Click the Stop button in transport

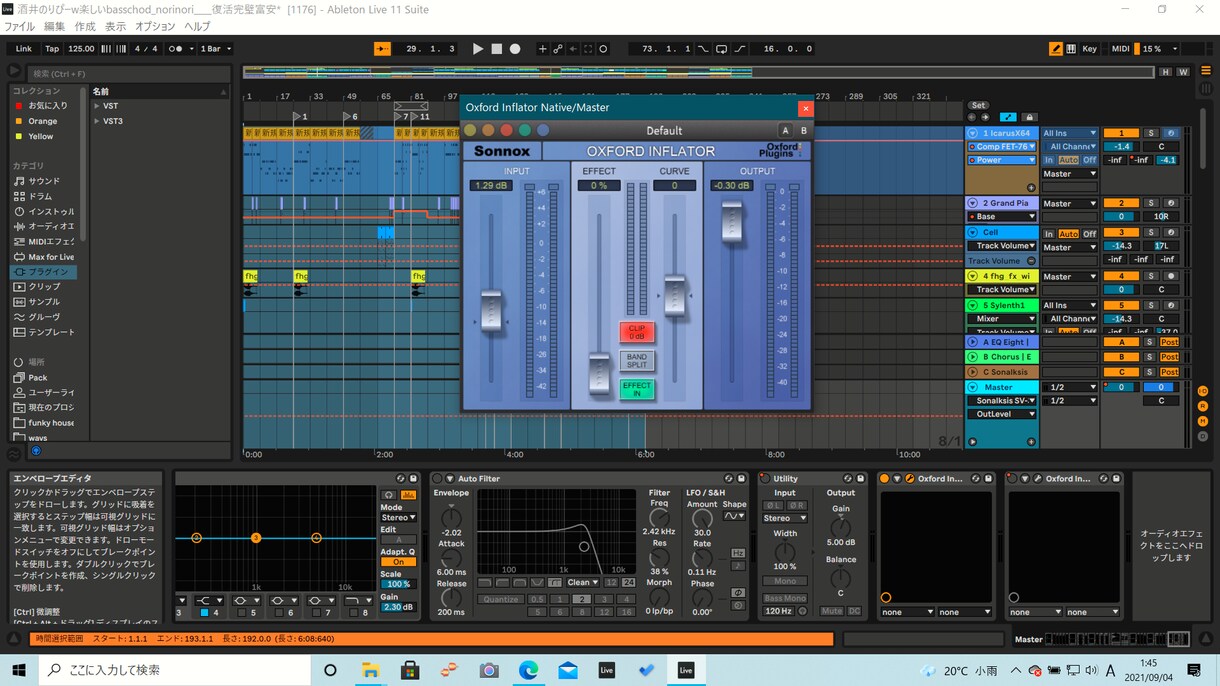[x=496, y=48]
